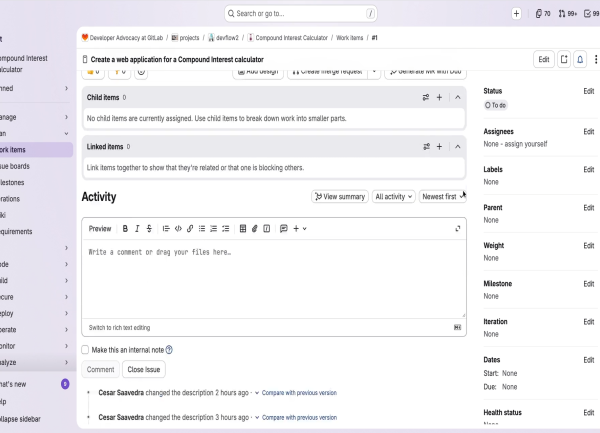Image resolution: width=600 pixels, height=433 pixels.
Task: Open assigned issues counter
Action: coord(543,14)
